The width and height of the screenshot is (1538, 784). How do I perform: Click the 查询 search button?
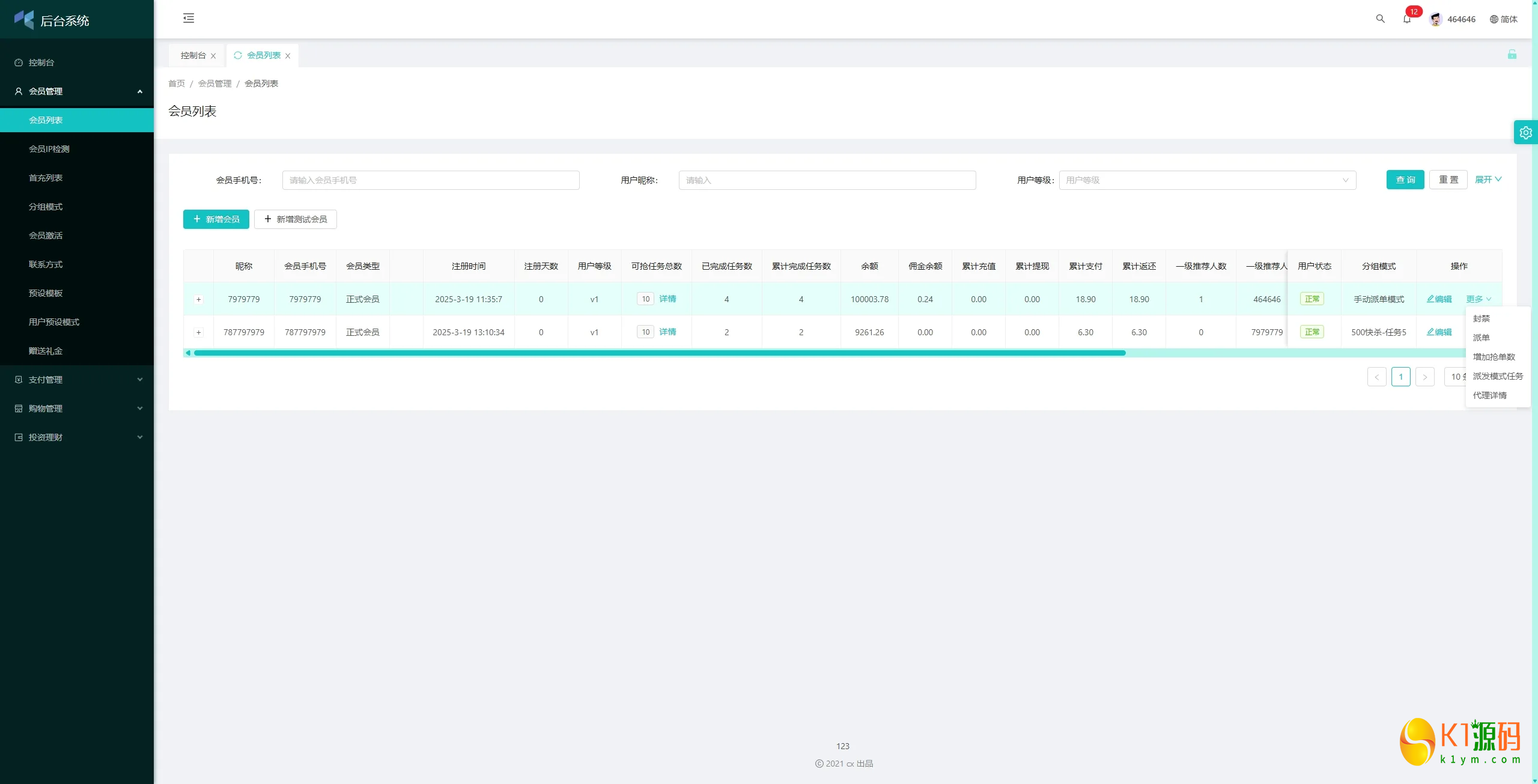click(x=1405, y=180)
